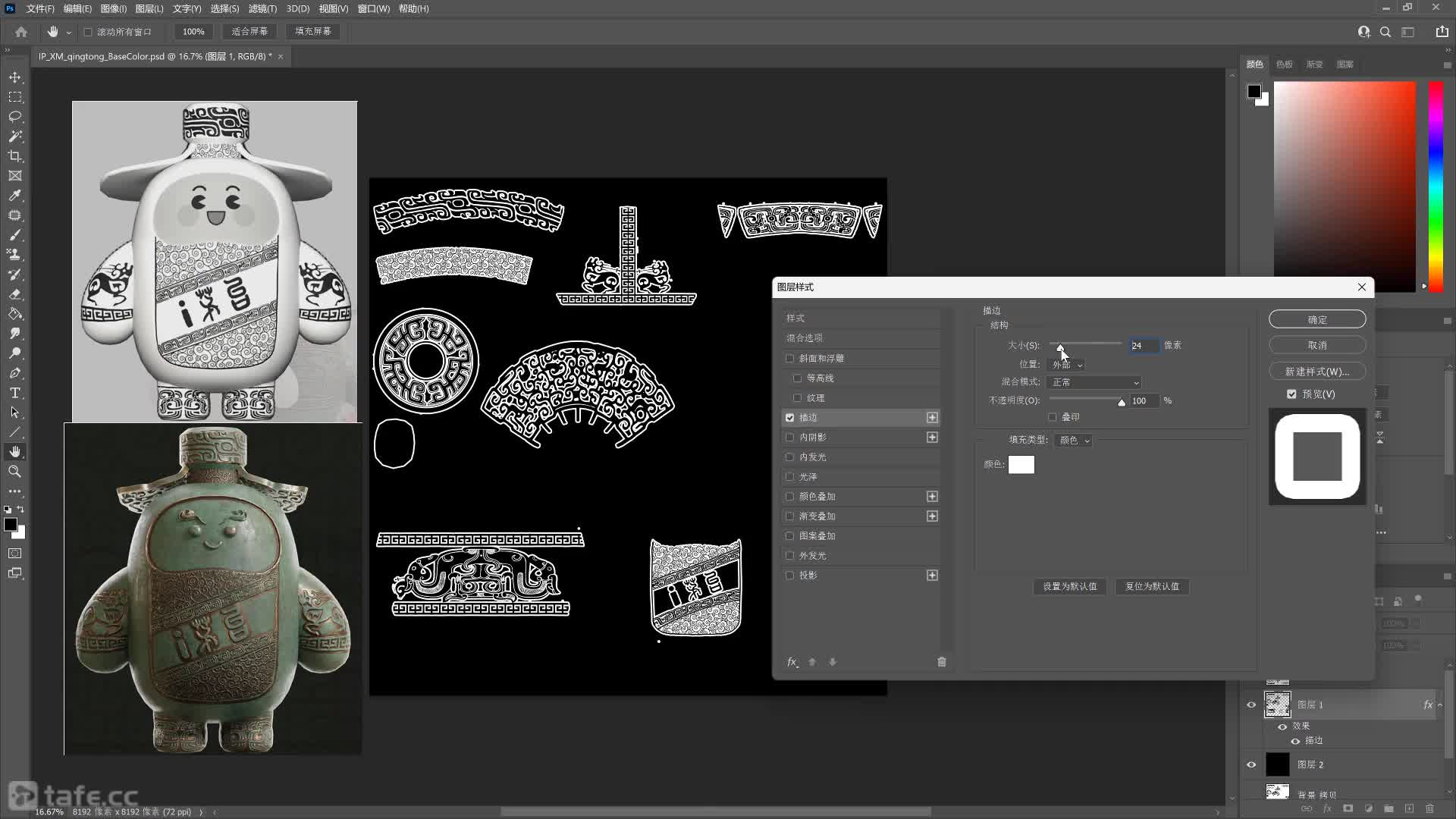1456x819 pixels.
Task: Select the Crop tool
Action: point(14,156)
